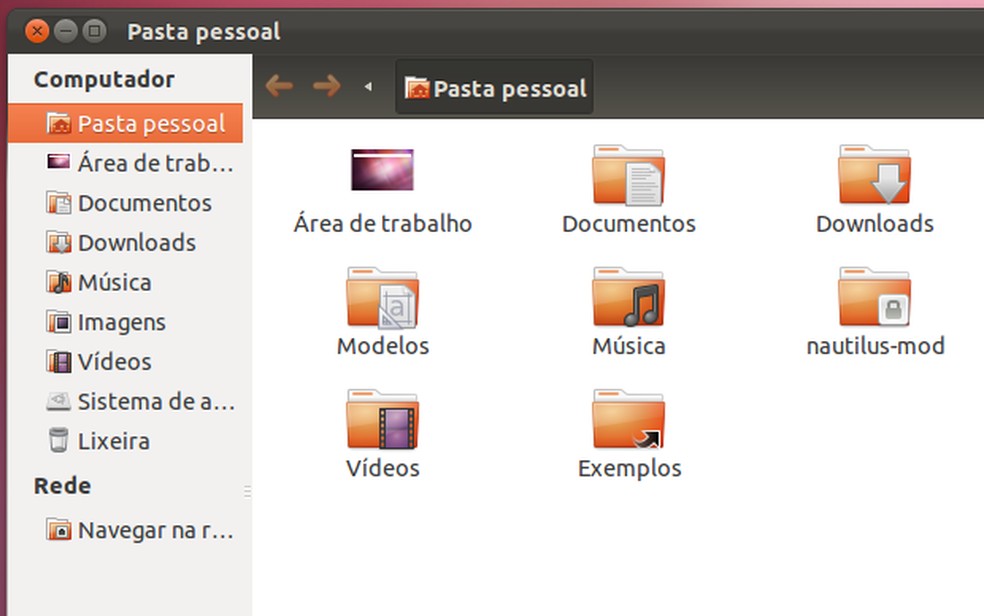Click the Modelos folder name label

383,346
